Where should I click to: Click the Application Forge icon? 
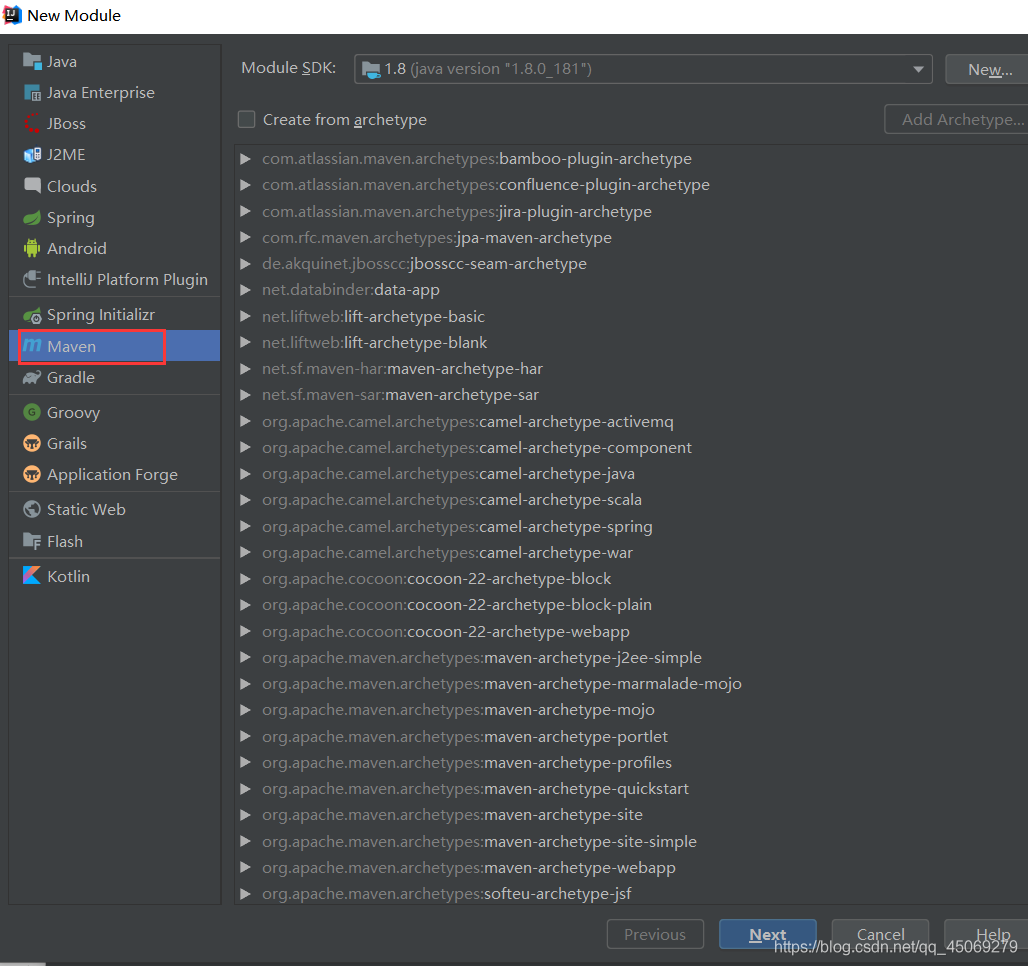pyautogui.click(x=32, y=474)
